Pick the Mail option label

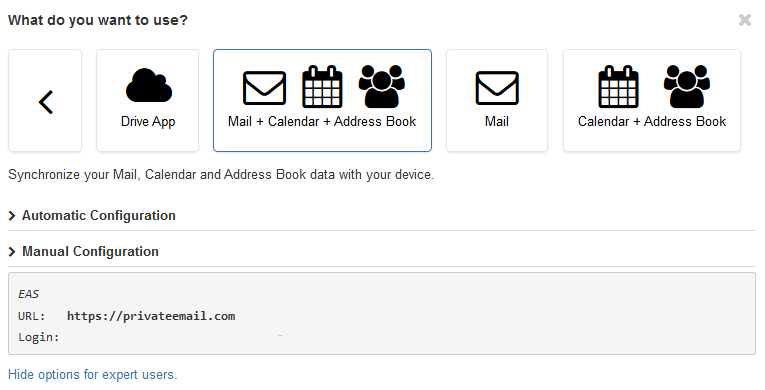click(497, 122)
